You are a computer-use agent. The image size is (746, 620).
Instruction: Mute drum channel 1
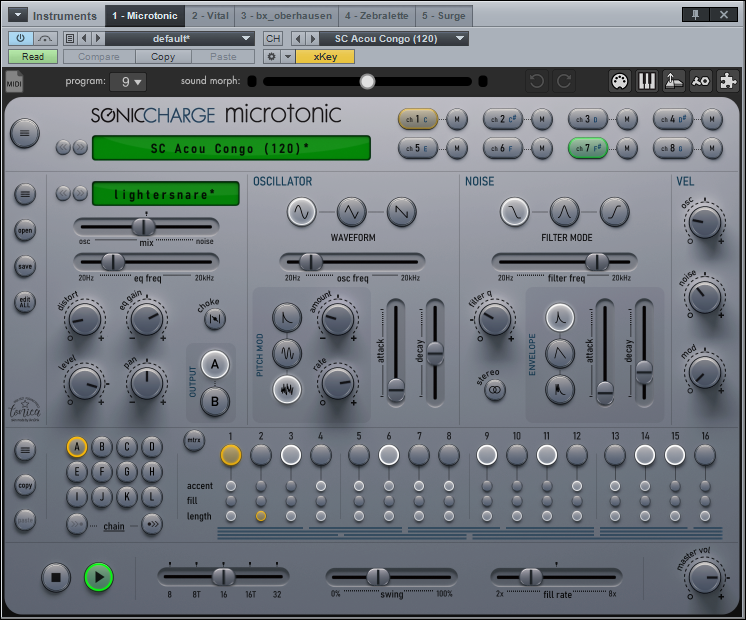457,119
